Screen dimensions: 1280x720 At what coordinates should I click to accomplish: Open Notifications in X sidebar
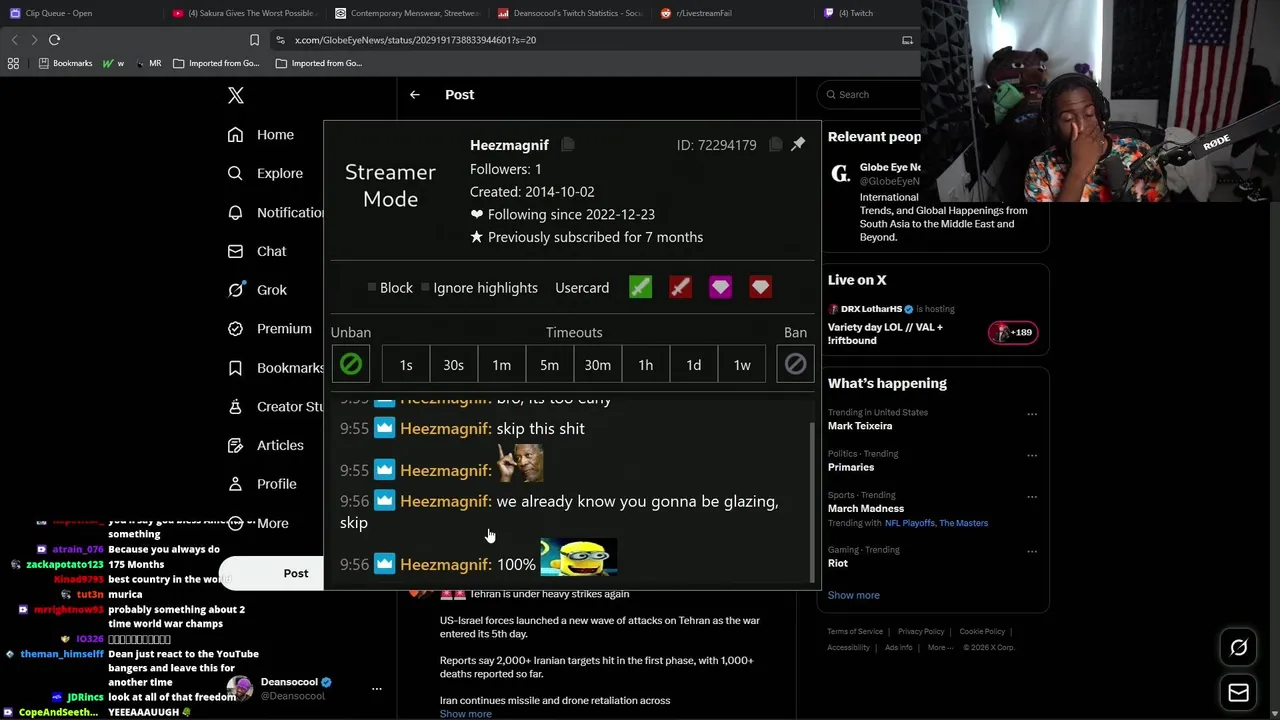click(x=275, y=212)
